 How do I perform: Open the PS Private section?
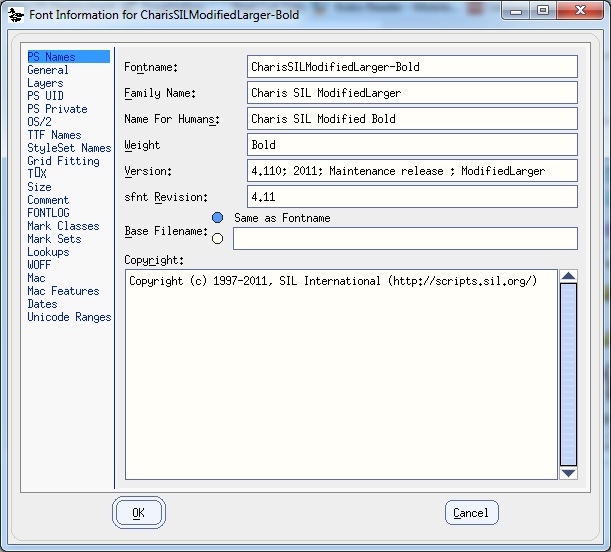tap(57, 109)
